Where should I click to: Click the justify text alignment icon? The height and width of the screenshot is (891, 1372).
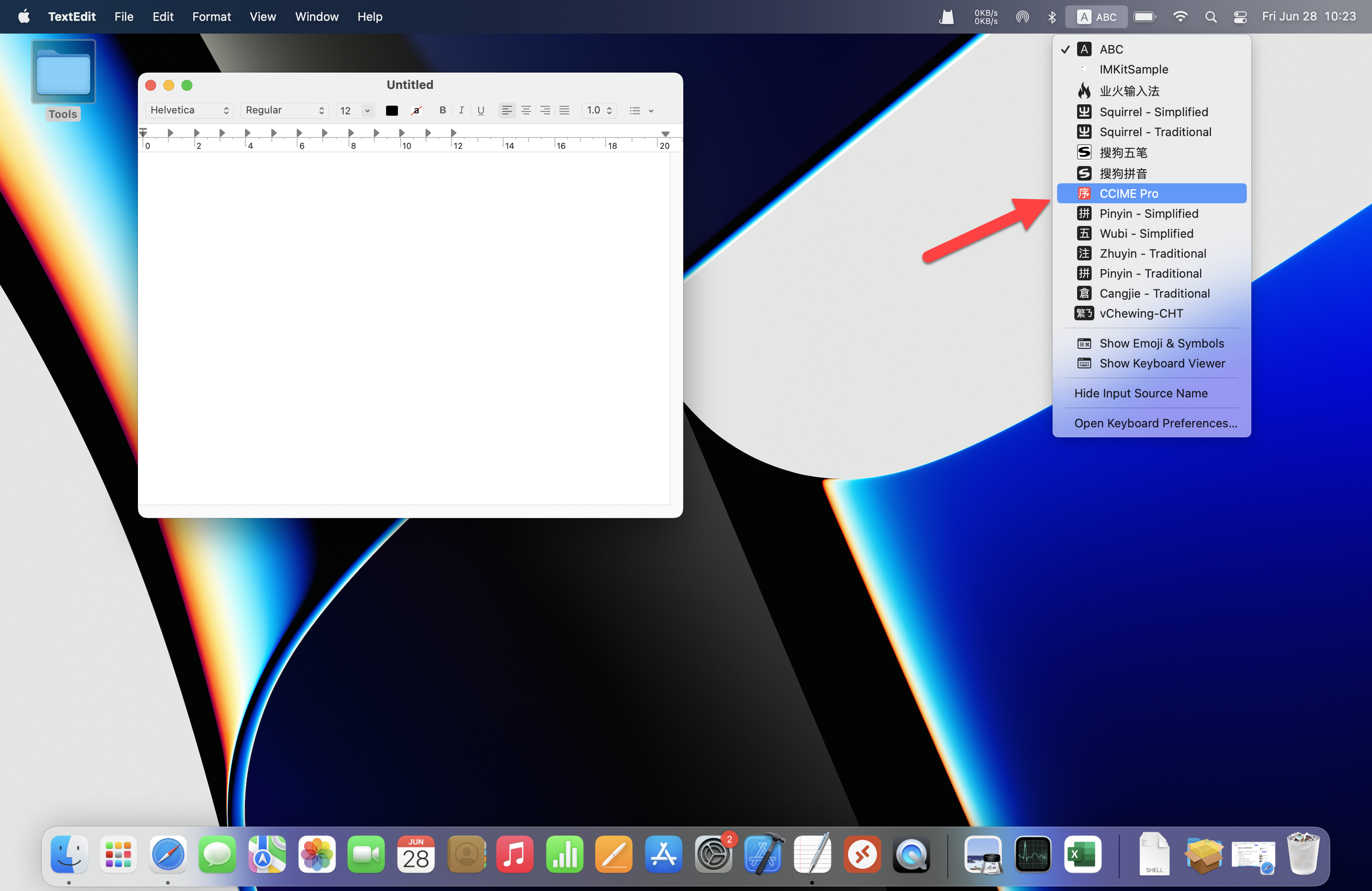coord(564,110)
